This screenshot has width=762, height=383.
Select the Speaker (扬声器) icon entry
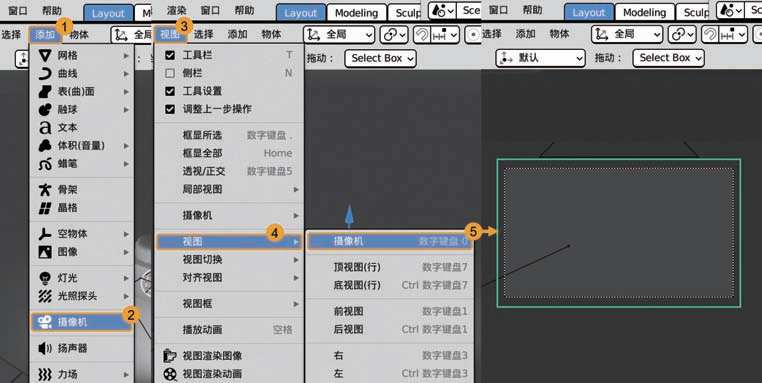(x=45, y=348)
